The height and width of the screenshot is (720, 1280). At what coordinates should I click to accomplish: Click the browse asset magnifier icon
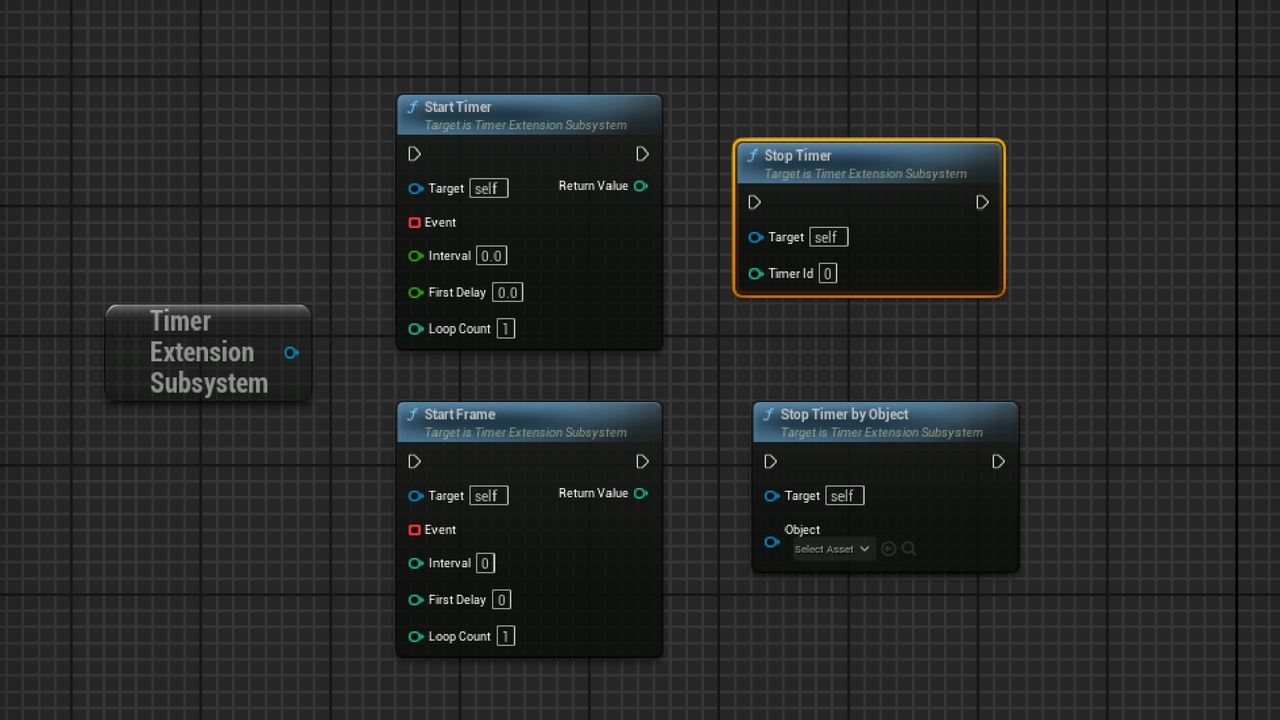coord(909,549)
